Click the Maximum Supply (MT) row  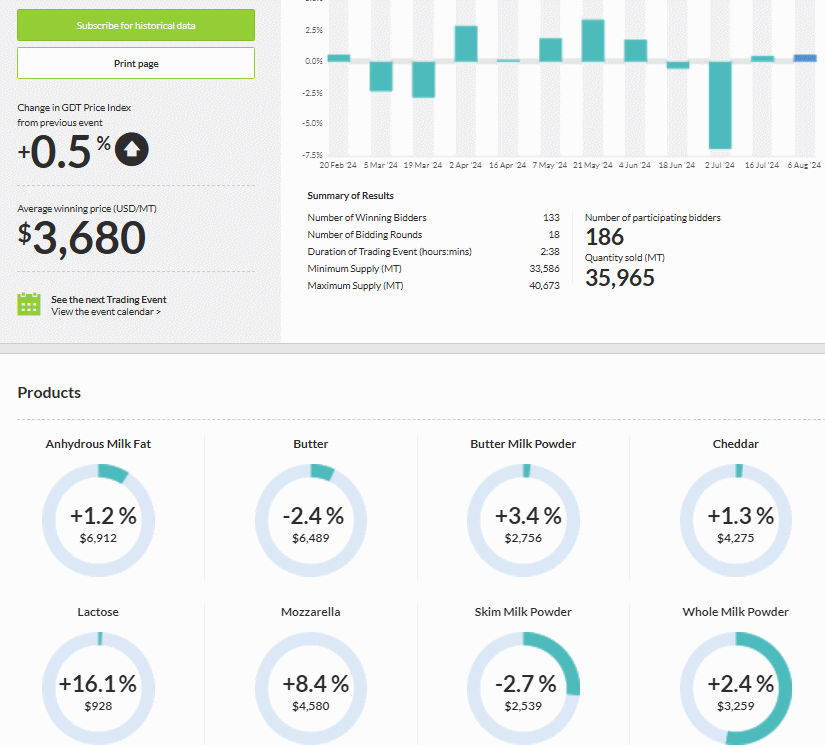pyautogui.click(x=434, y=286)
